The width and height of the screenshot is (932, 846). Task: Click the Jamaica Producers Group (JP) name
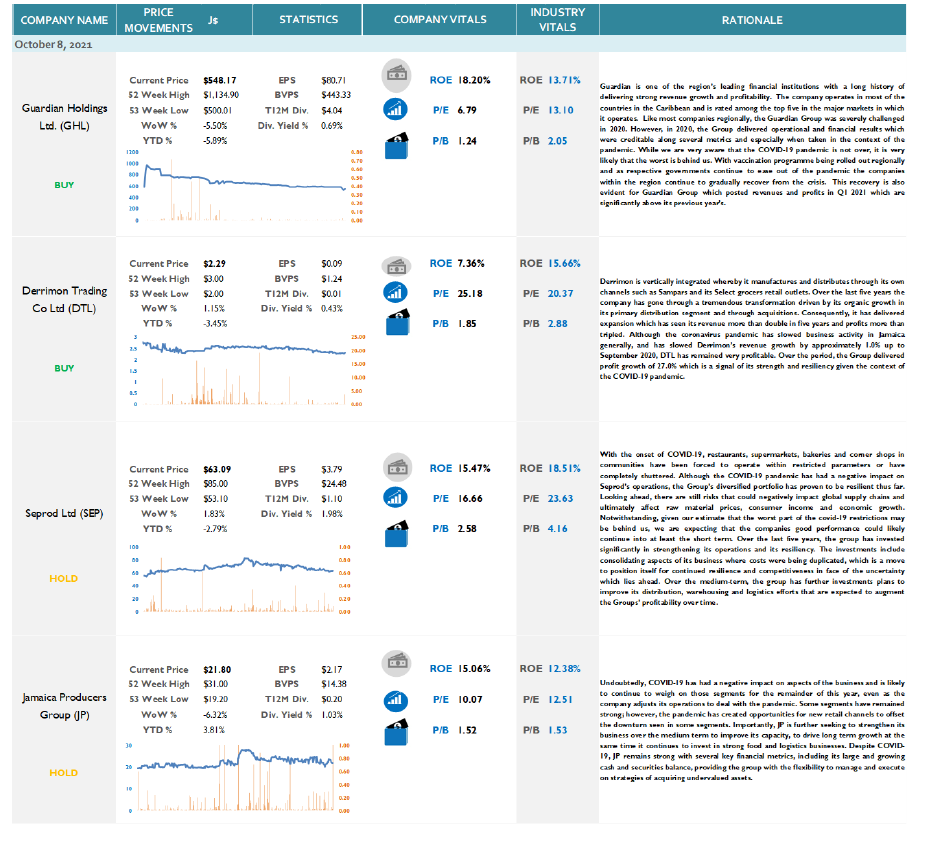tap(64, 706)
